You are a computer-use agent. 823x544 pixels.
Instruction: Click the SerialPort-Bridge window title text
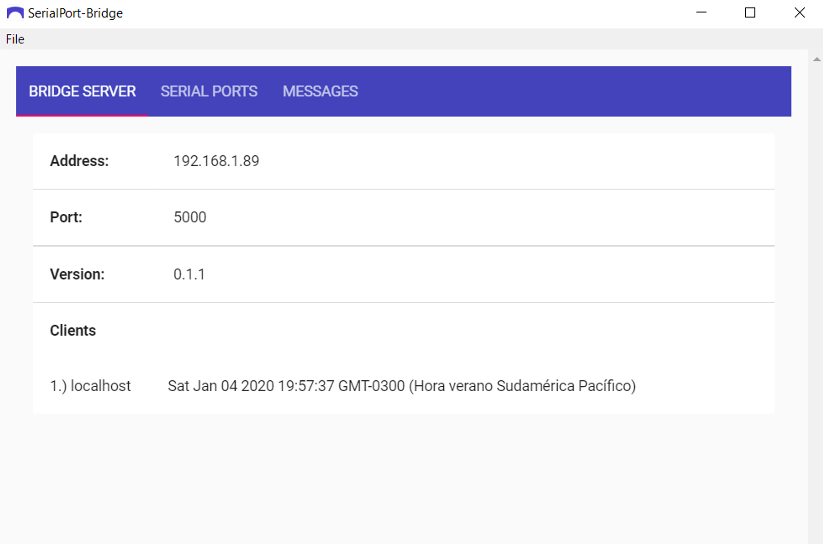tap(76, 13)
